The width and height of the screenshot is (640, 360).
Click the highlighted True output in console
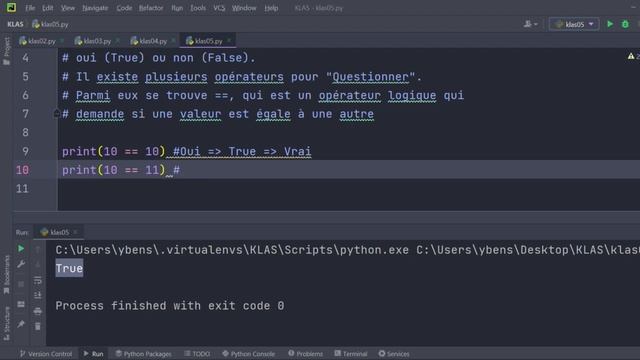click(69, 268)
